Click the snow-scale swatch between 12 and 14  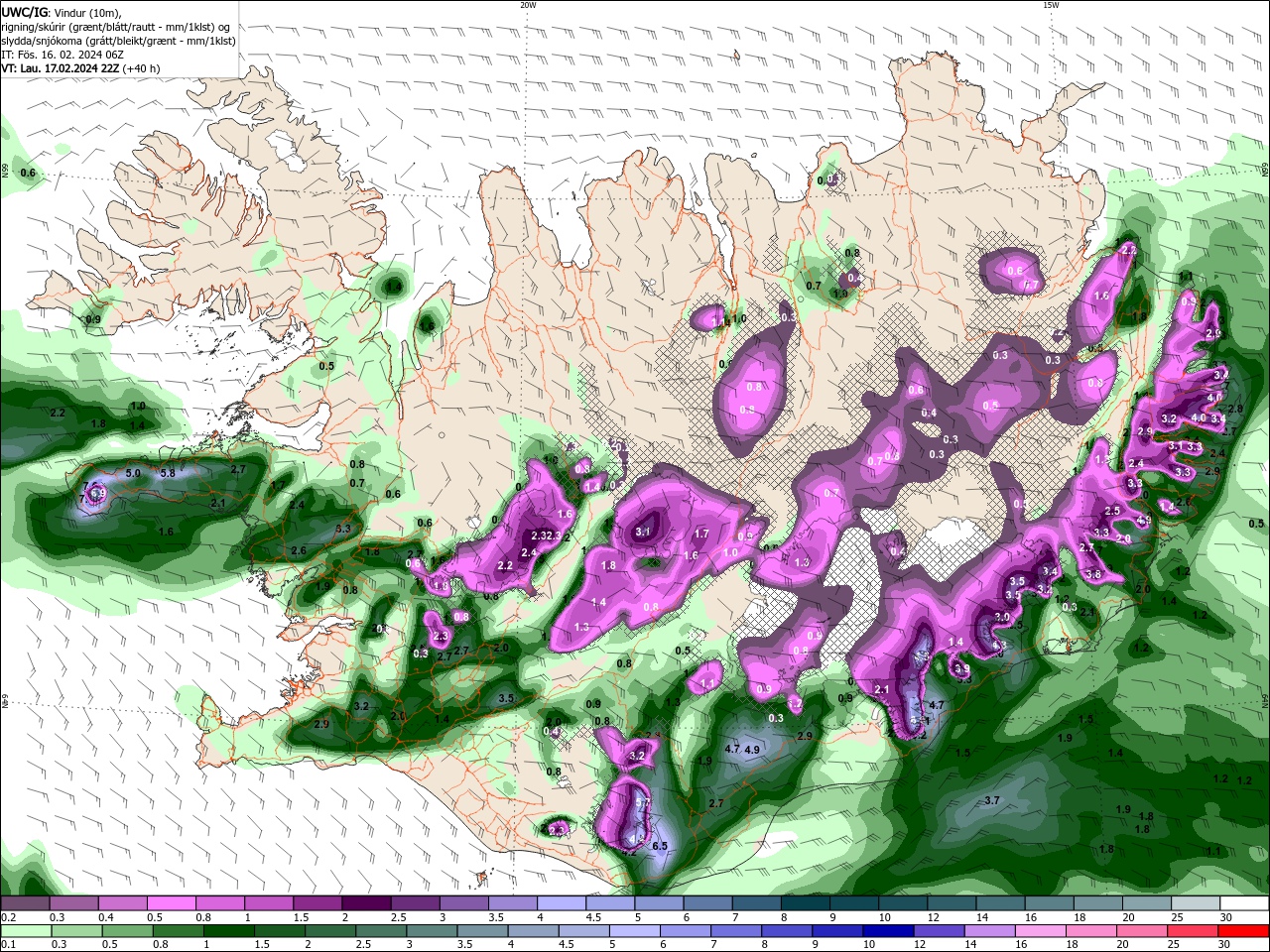pos(952,903)
